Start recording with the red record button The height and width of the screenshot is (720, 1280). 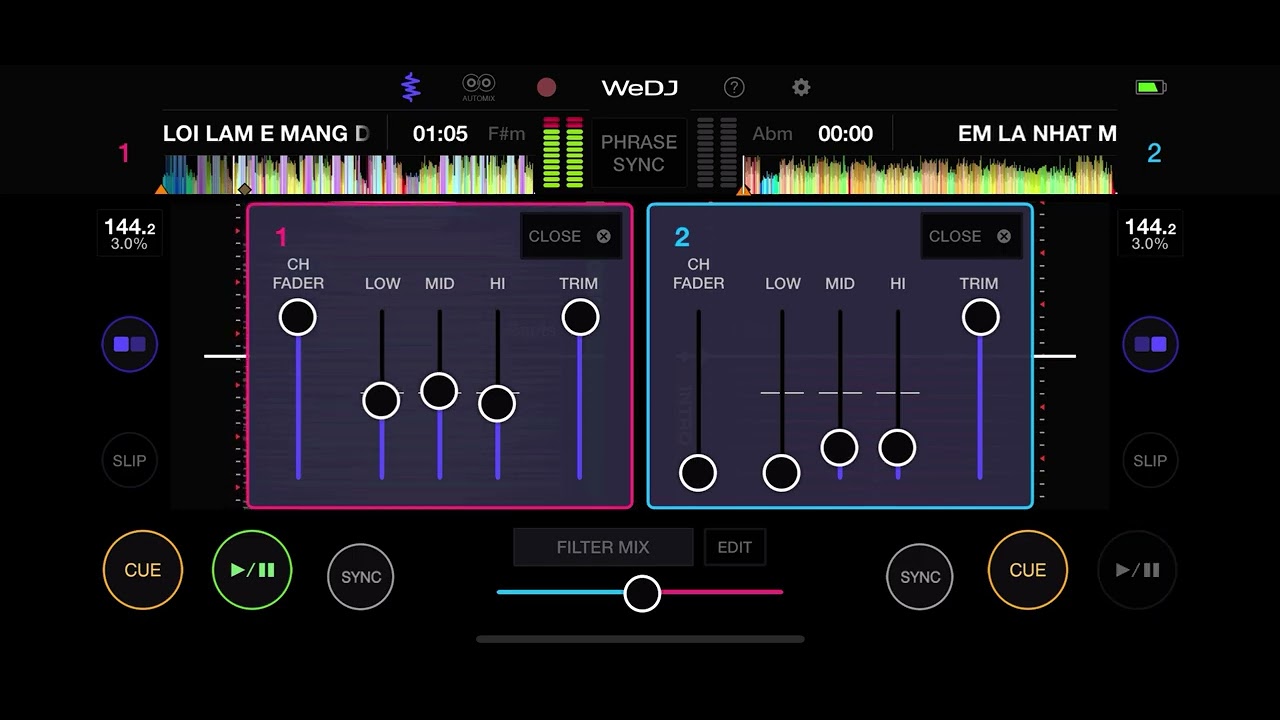tap(546, 88)
